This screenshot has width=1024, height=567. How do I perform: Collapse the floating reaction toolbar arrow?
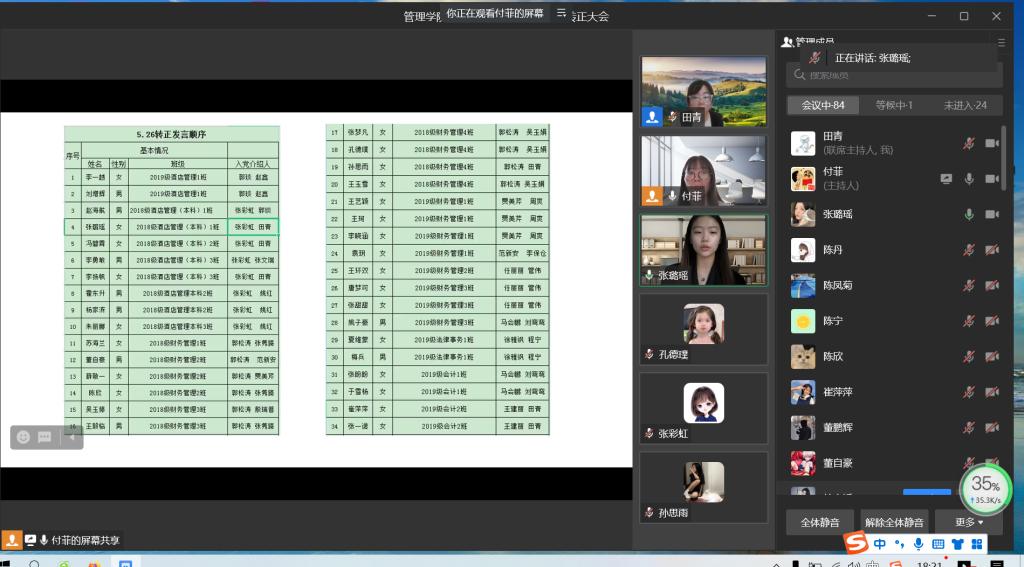coord(71,437)
